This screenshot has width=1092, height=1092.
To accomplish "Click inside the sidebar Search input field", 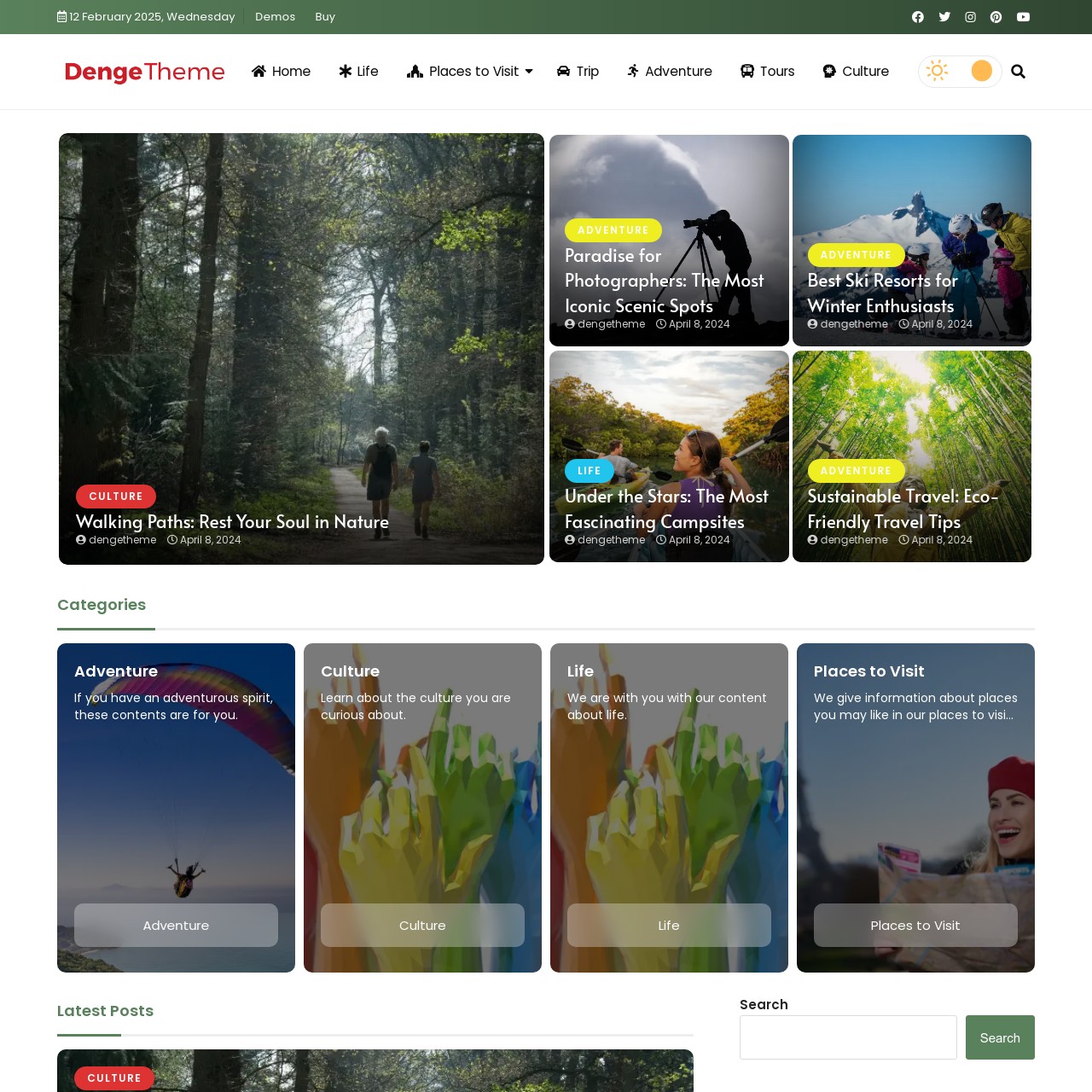I will point(848,1037).
